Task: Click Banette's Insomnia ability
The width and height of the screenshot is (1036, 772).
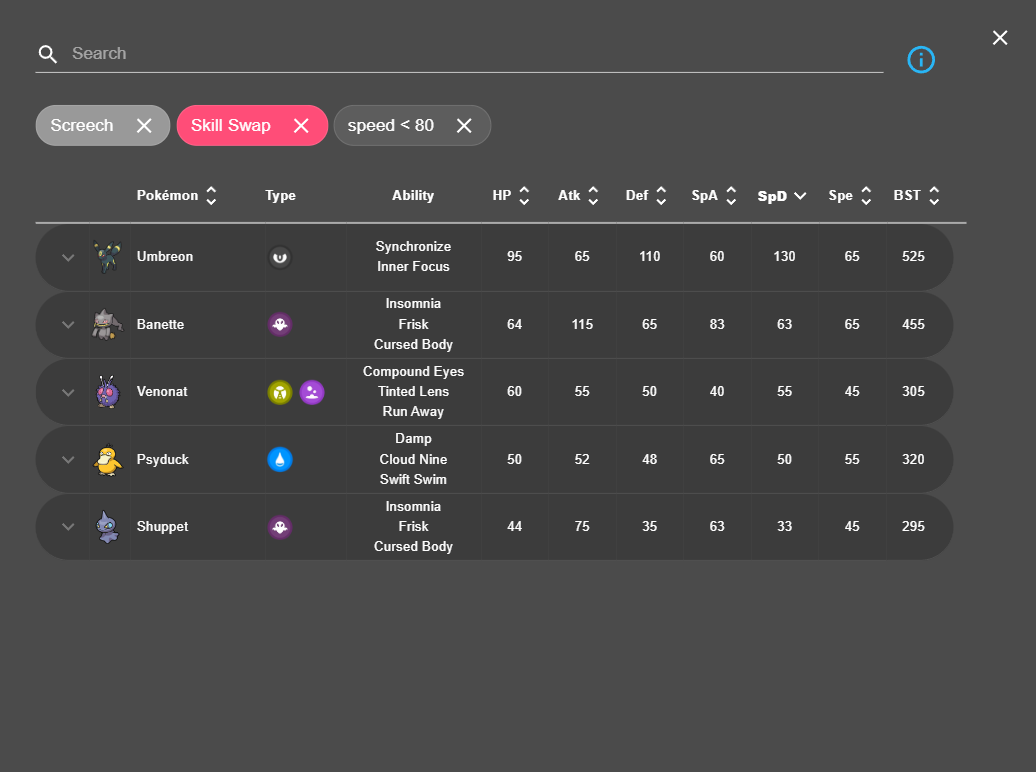Action: (414, 303)
